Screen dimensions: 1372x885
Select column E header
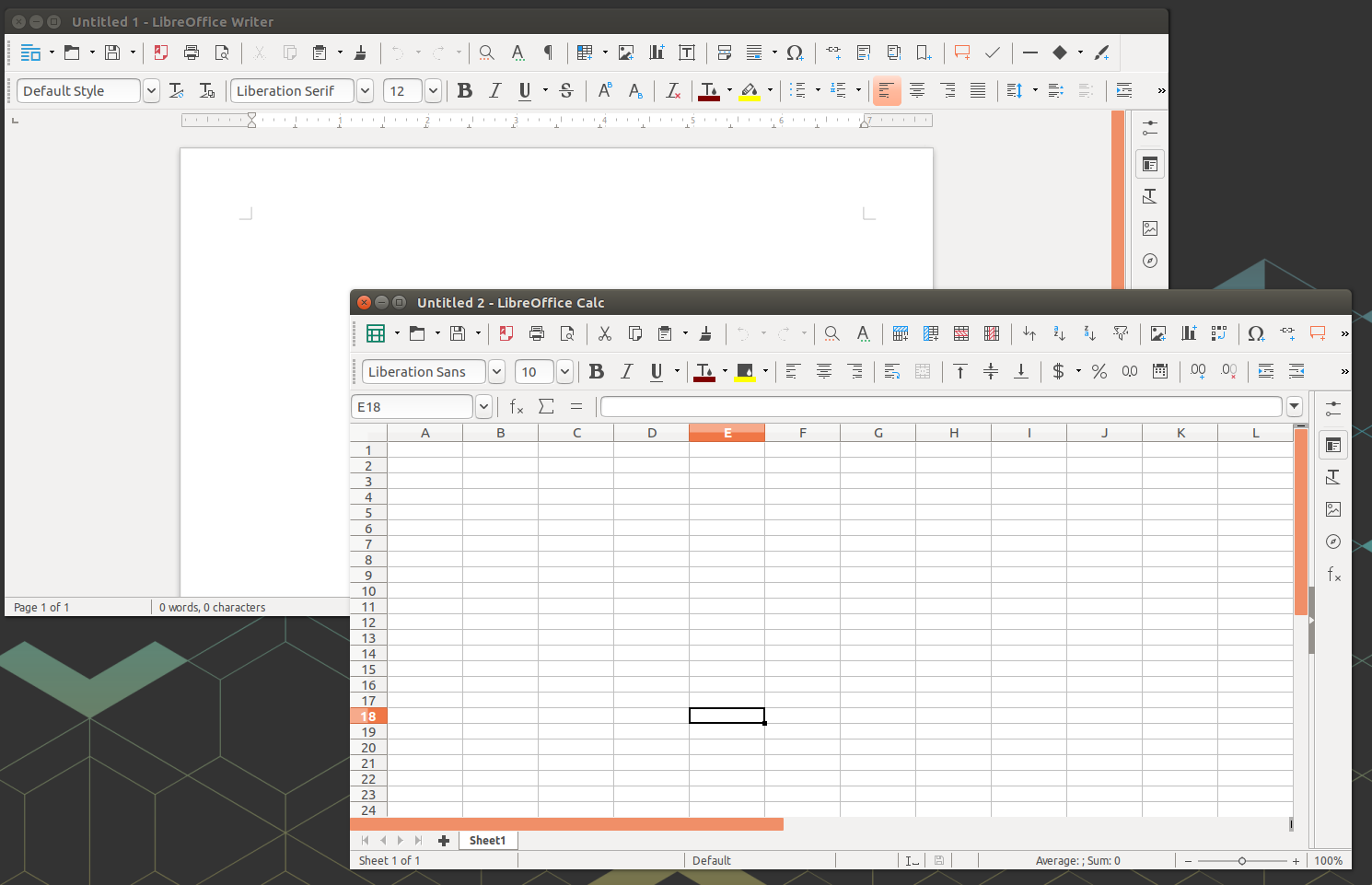(x=727, y=432)
